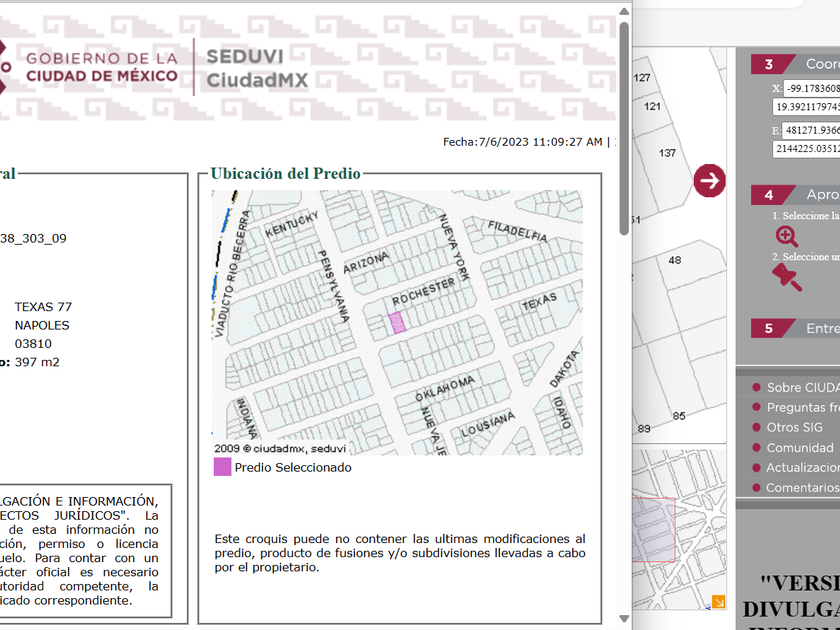Click the field showing 2144225.03512

tap(806, 149)
